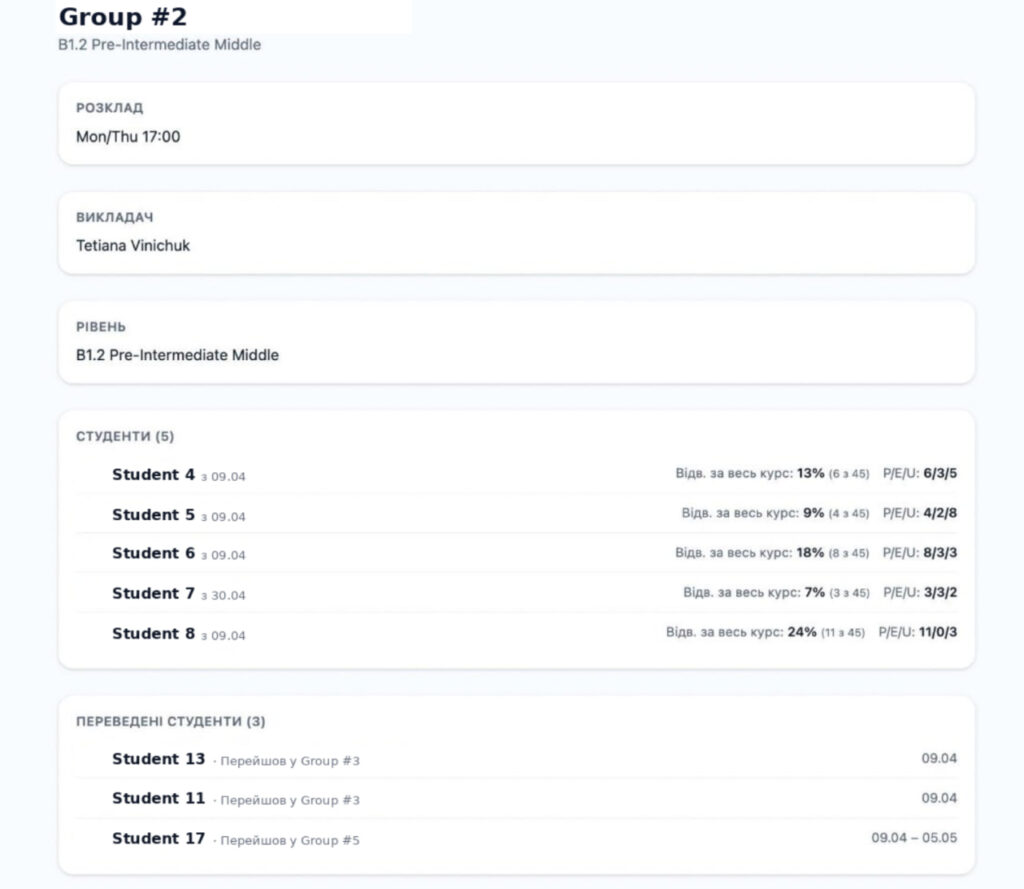Click "Перейшов у Group #3" beside Student 11

pyautogui.click(x=290, y=800)
